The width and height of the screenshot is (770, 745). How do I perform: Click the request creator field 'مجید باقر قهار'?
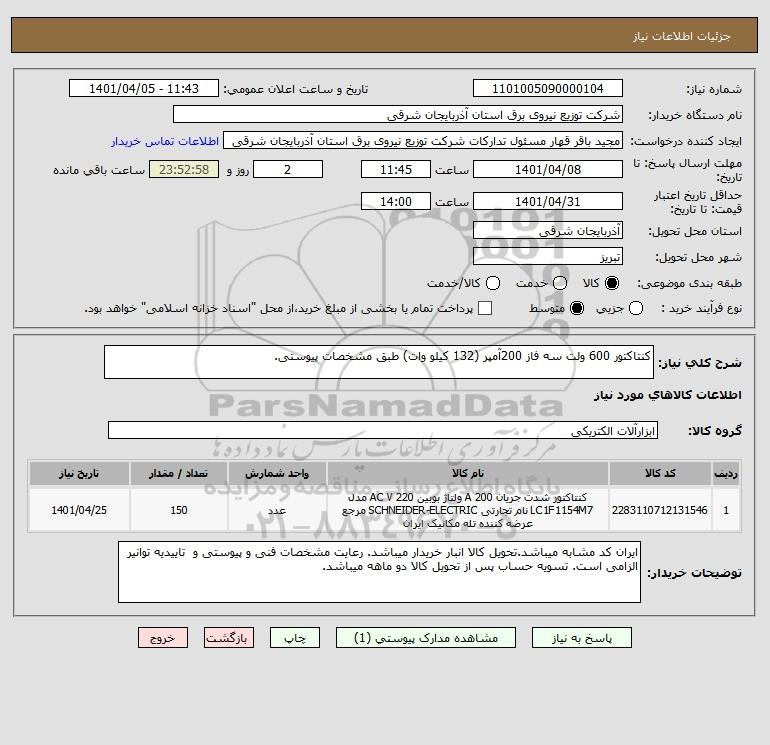tap(423, 141)
